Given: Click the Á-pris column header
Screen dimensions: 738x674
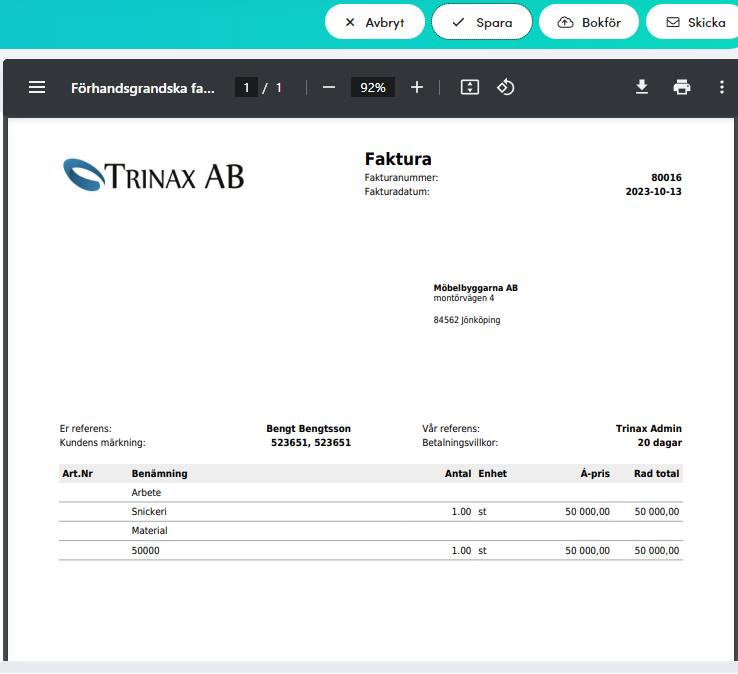Looking at the screenshot, I should [x=595, y=474].
